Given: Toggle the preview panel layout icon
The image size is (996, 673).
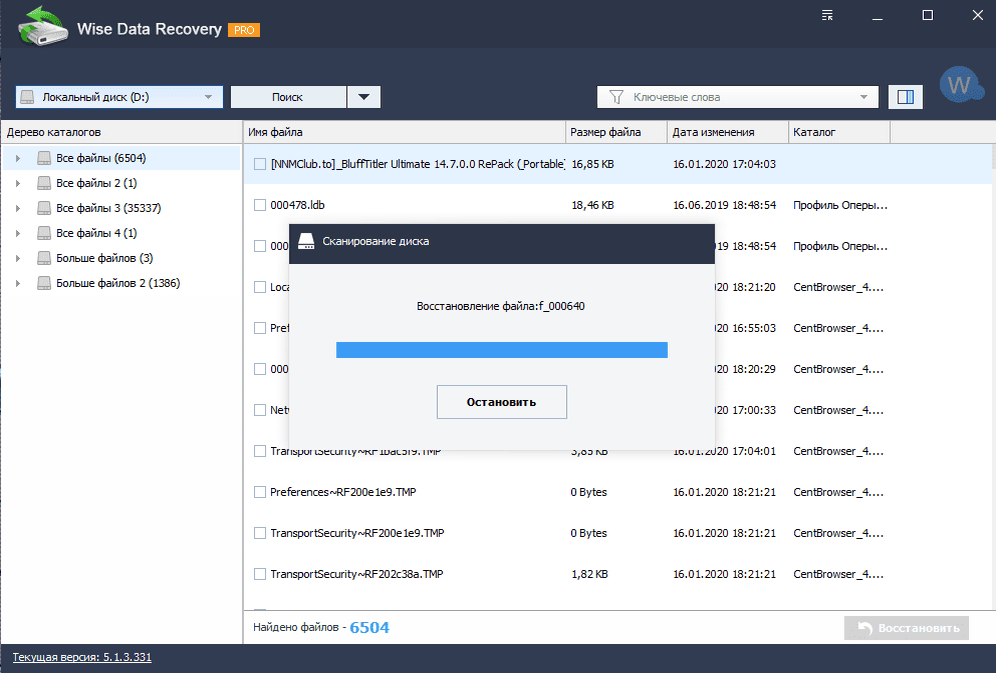Looking at the screenshot, I should 905,97.
